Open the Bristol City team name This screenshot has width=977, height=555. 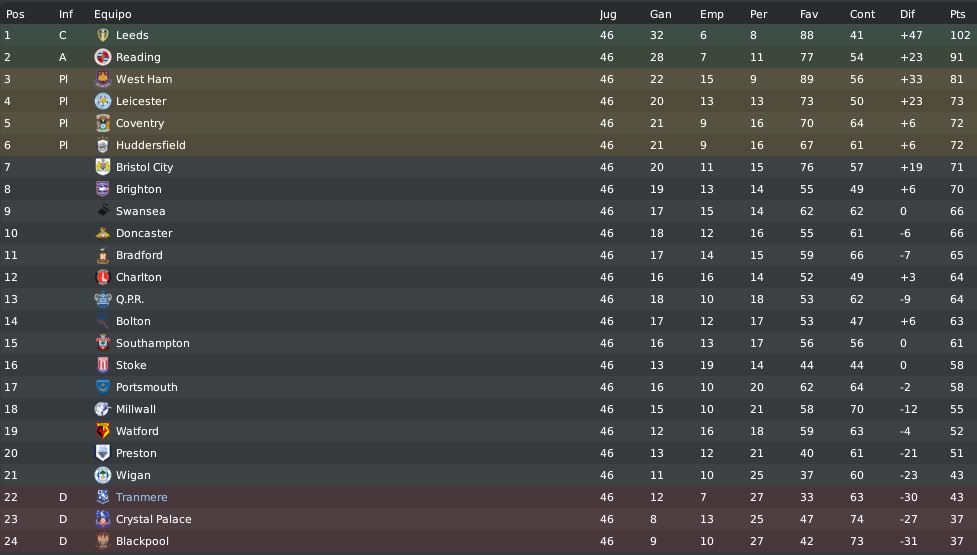[x=145, y=167]
